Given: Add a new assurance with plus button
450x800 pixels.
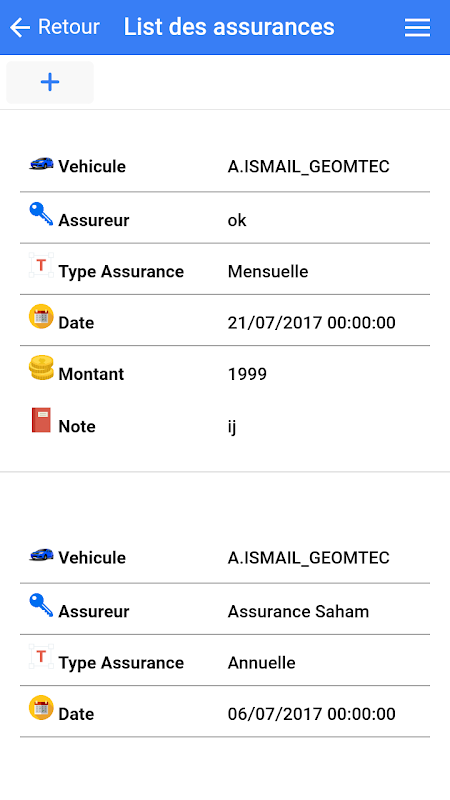Looking at the screenshot, I should [x=50, y=82].
